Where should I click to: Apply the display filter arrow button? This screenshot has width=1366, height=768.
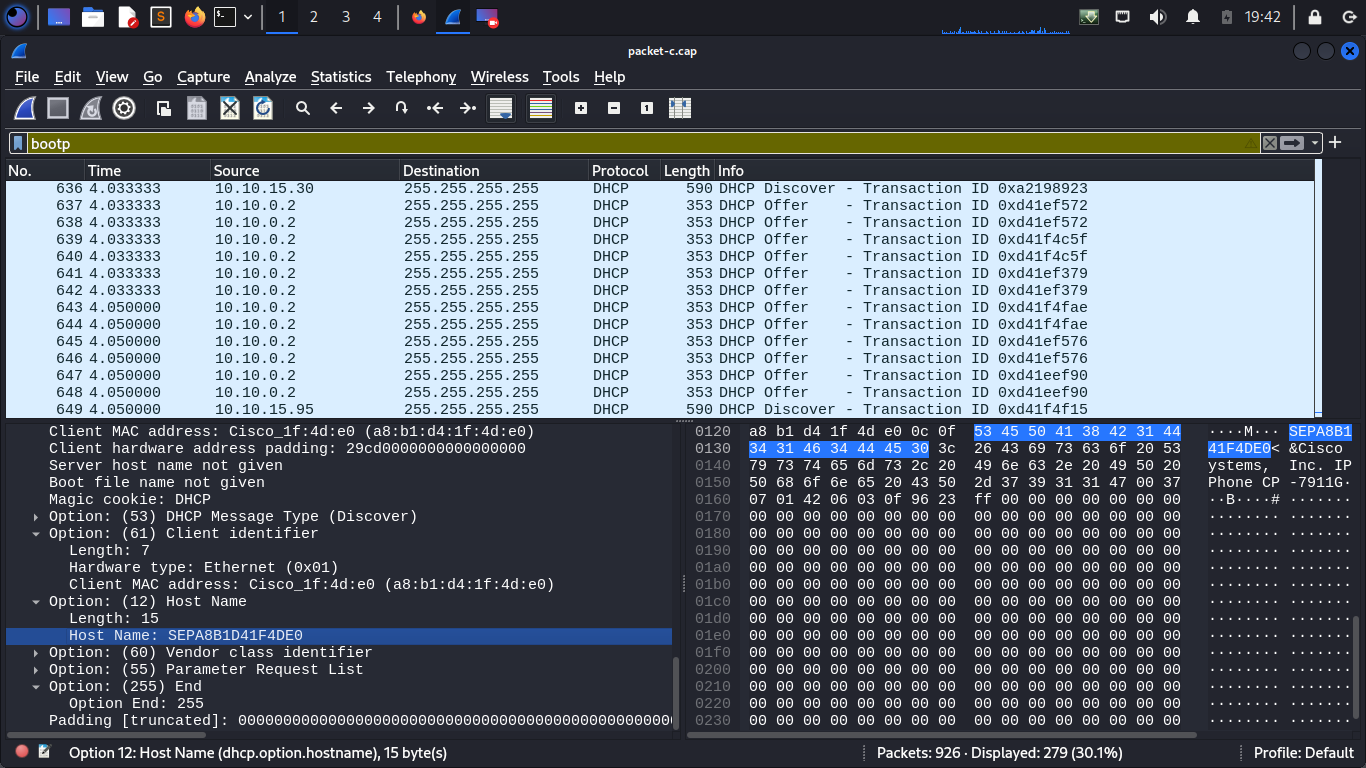(x=1293, y=143)
